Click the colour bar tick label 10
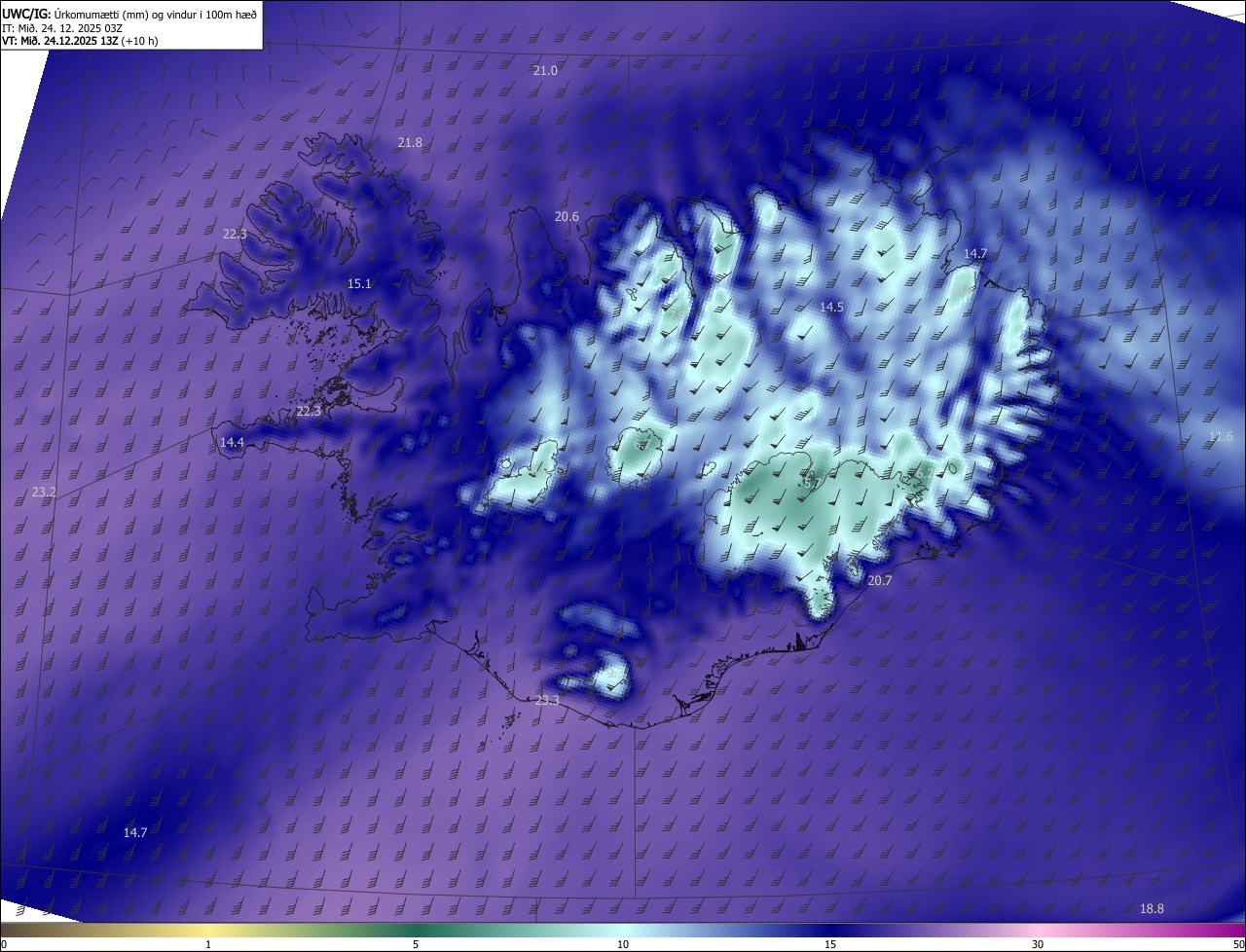 tap(623, 944)
